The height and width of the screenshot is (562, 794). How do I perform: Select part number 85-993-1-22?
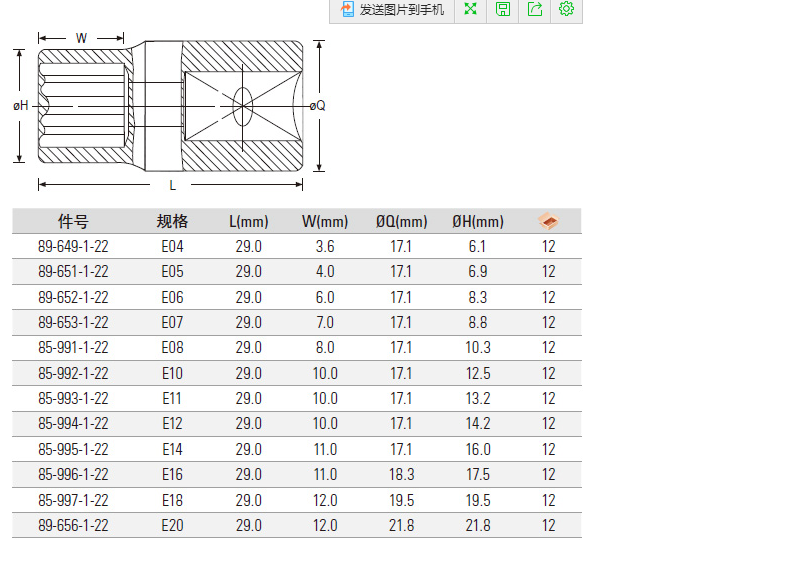(x=73, y=399)
